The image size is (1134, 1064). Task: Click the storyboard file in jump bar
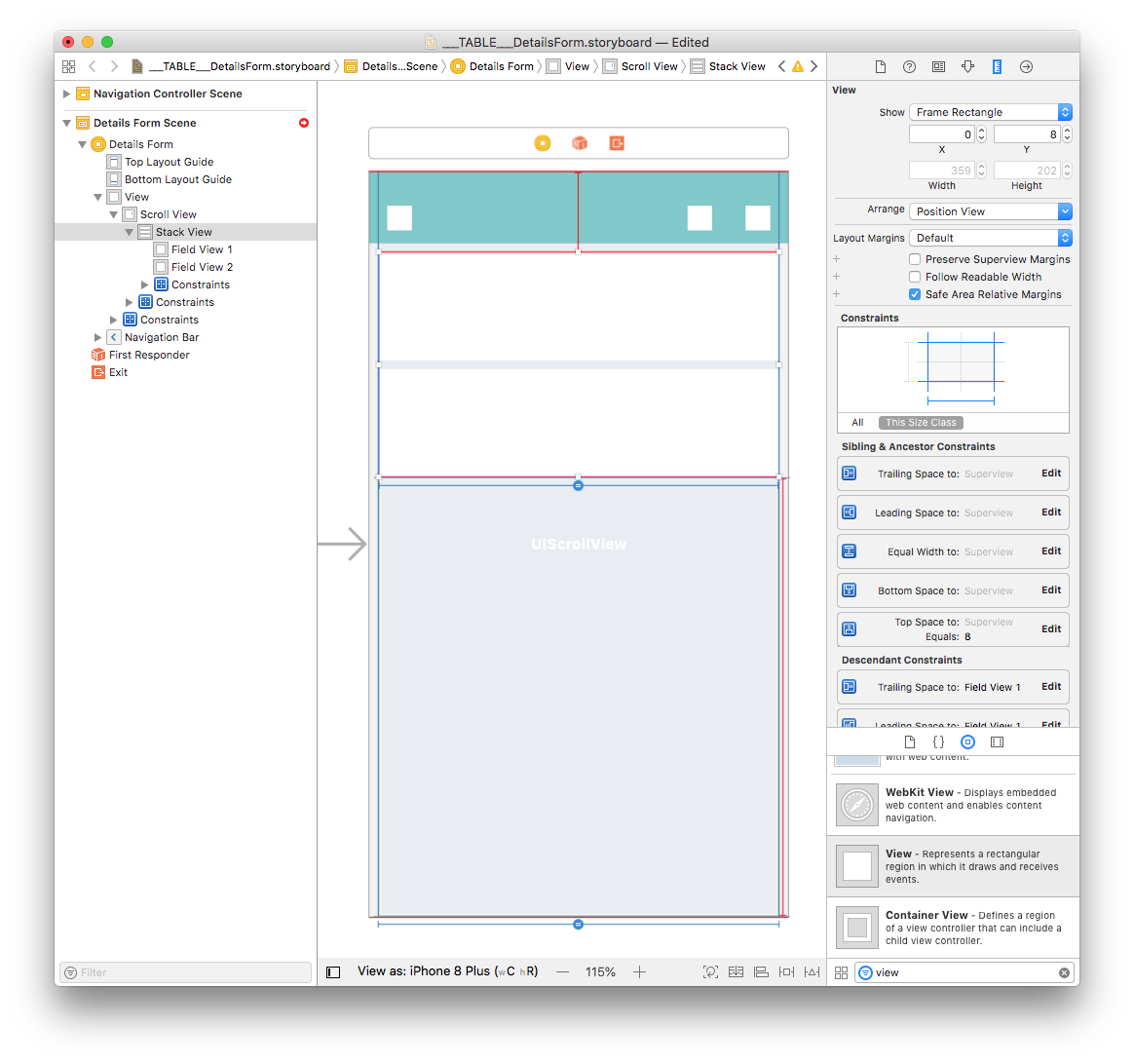tap(231, 66)
